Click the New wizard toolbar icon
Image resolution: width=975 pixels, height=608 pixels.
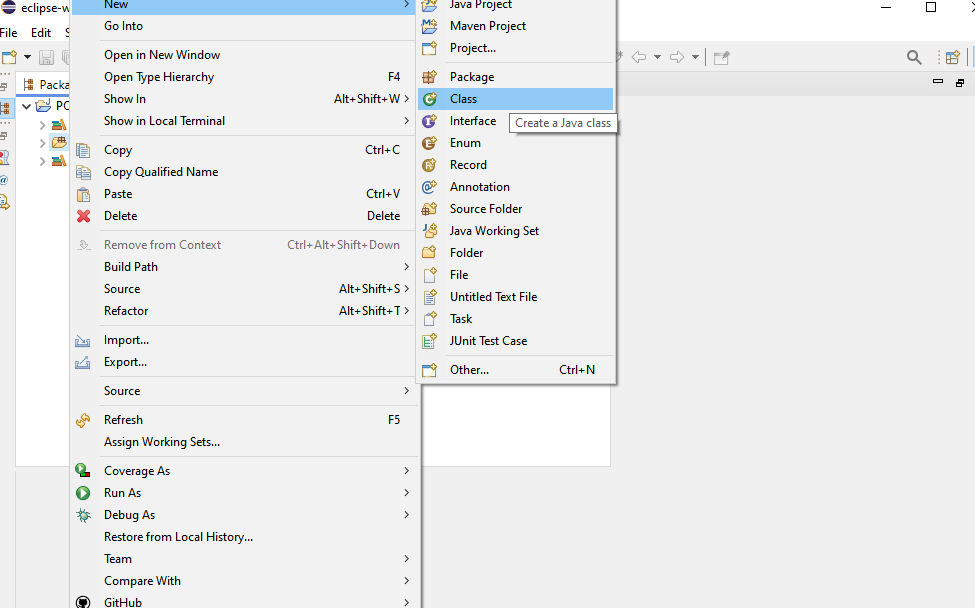[x=9, y=57]
